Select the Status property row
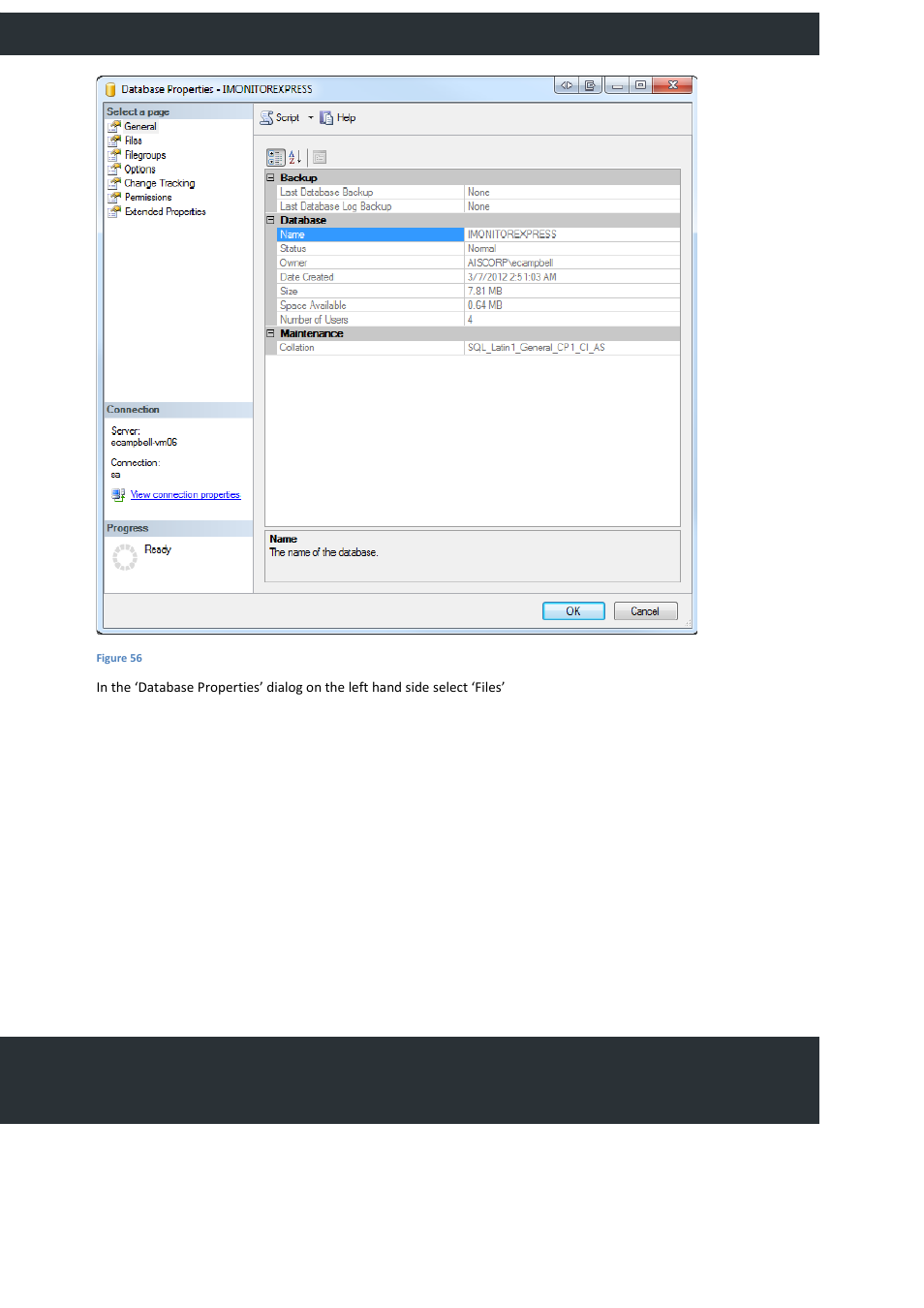 pos(478,249)
